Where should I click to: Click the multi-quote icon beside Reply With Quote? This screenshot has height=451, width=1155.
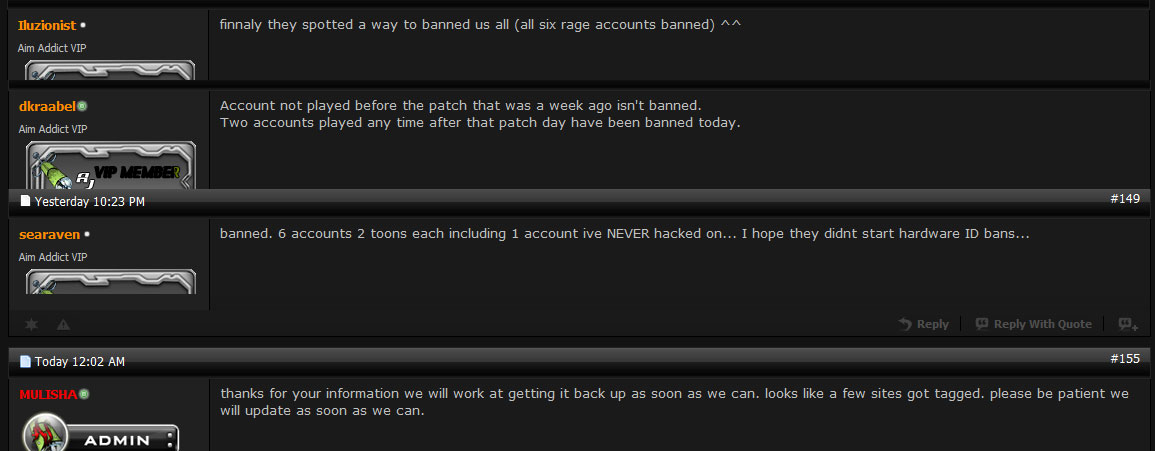pos(1128,324)
